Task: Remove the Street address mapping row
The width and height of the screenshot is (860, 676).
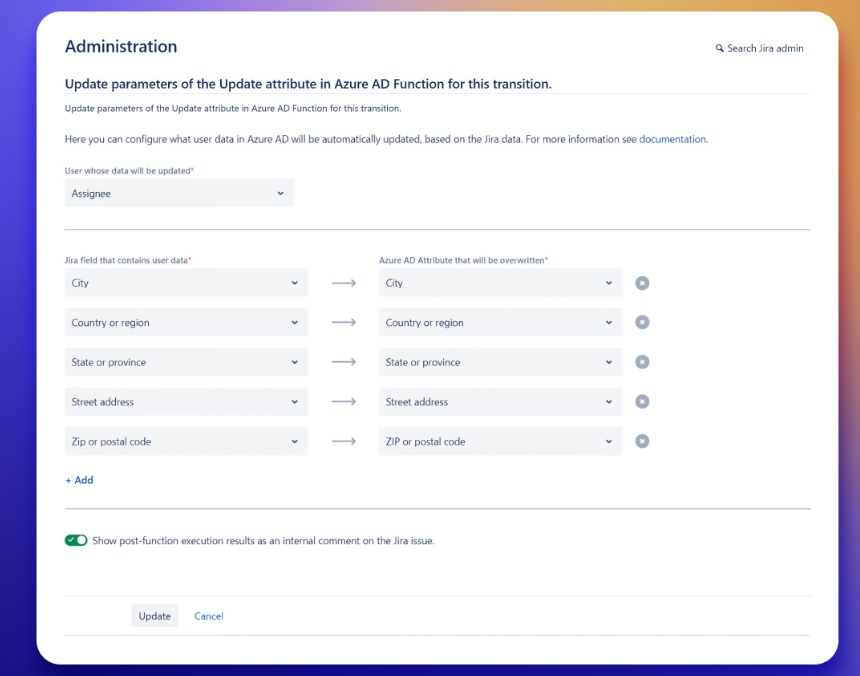Action: (x=642, y=402)
